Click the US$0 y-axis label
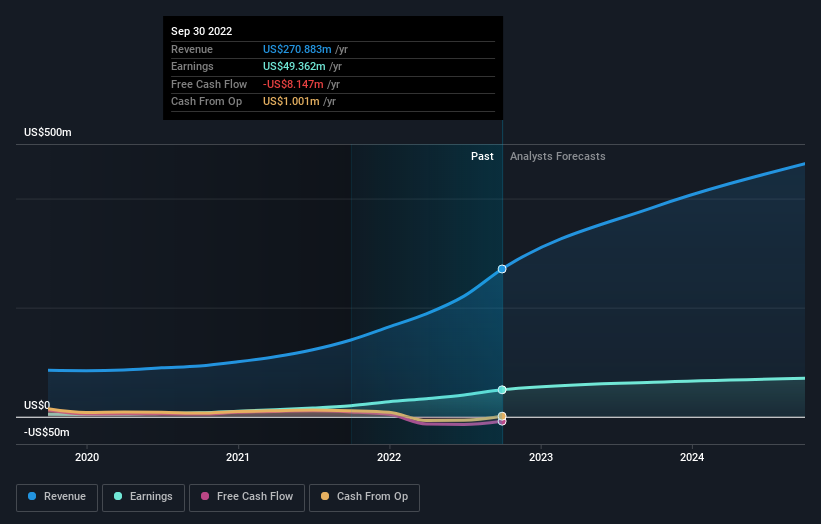This screenshot has height=524, width=821. [37, 405]
